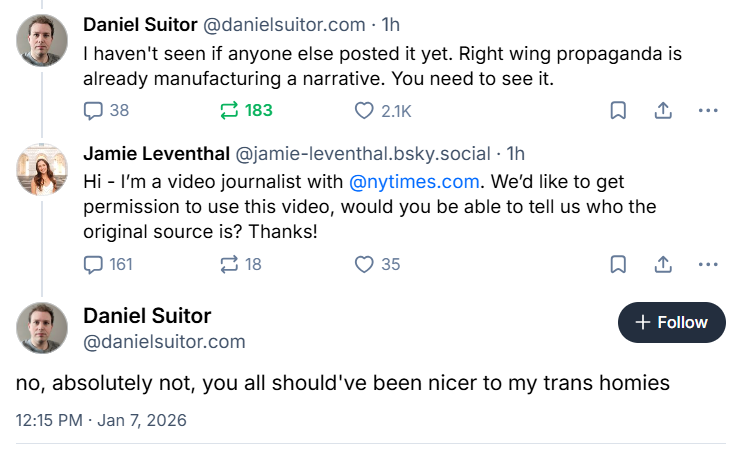Bookmark Daniel Suitor's first post
733x451 pixels.
click(618, 110)
